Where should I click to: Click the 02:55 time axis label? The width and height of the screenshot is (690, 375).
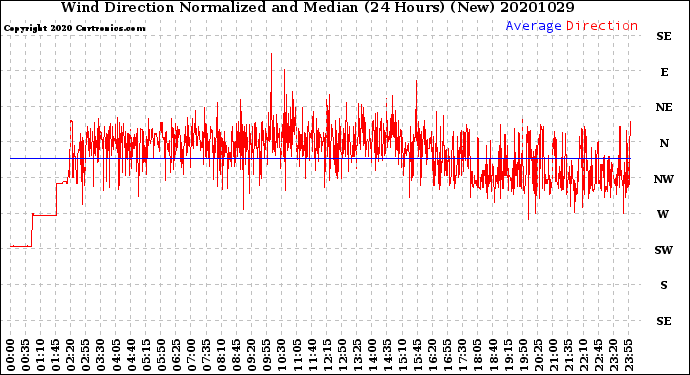click(x=86, y=355)
